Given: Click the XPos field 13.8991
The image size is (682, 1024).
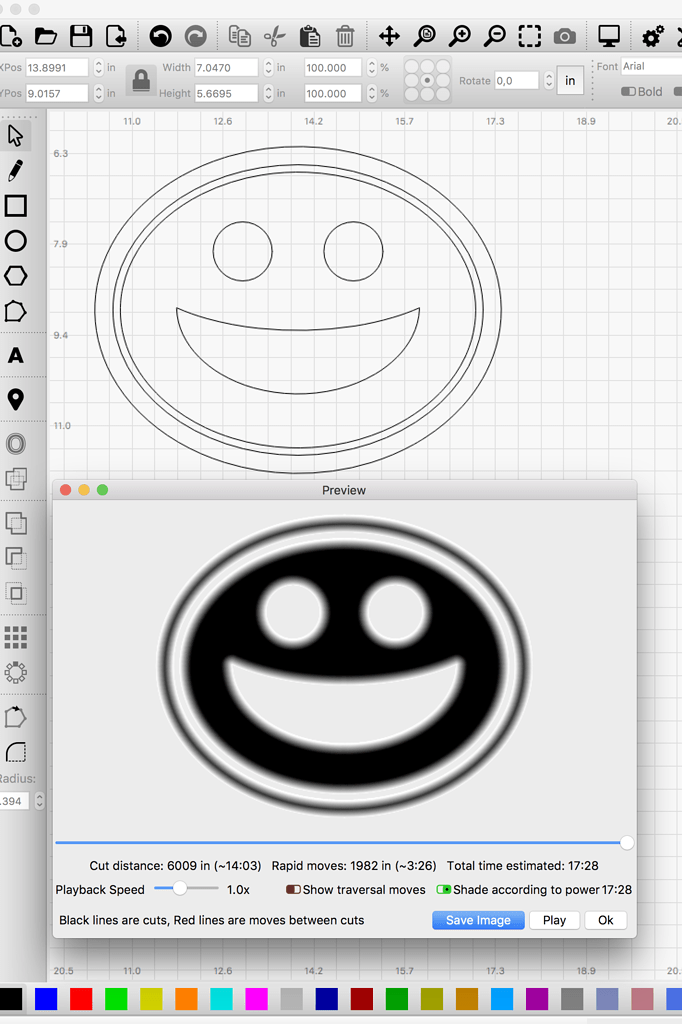Looking at the screenshot, I should coord(57,67).
